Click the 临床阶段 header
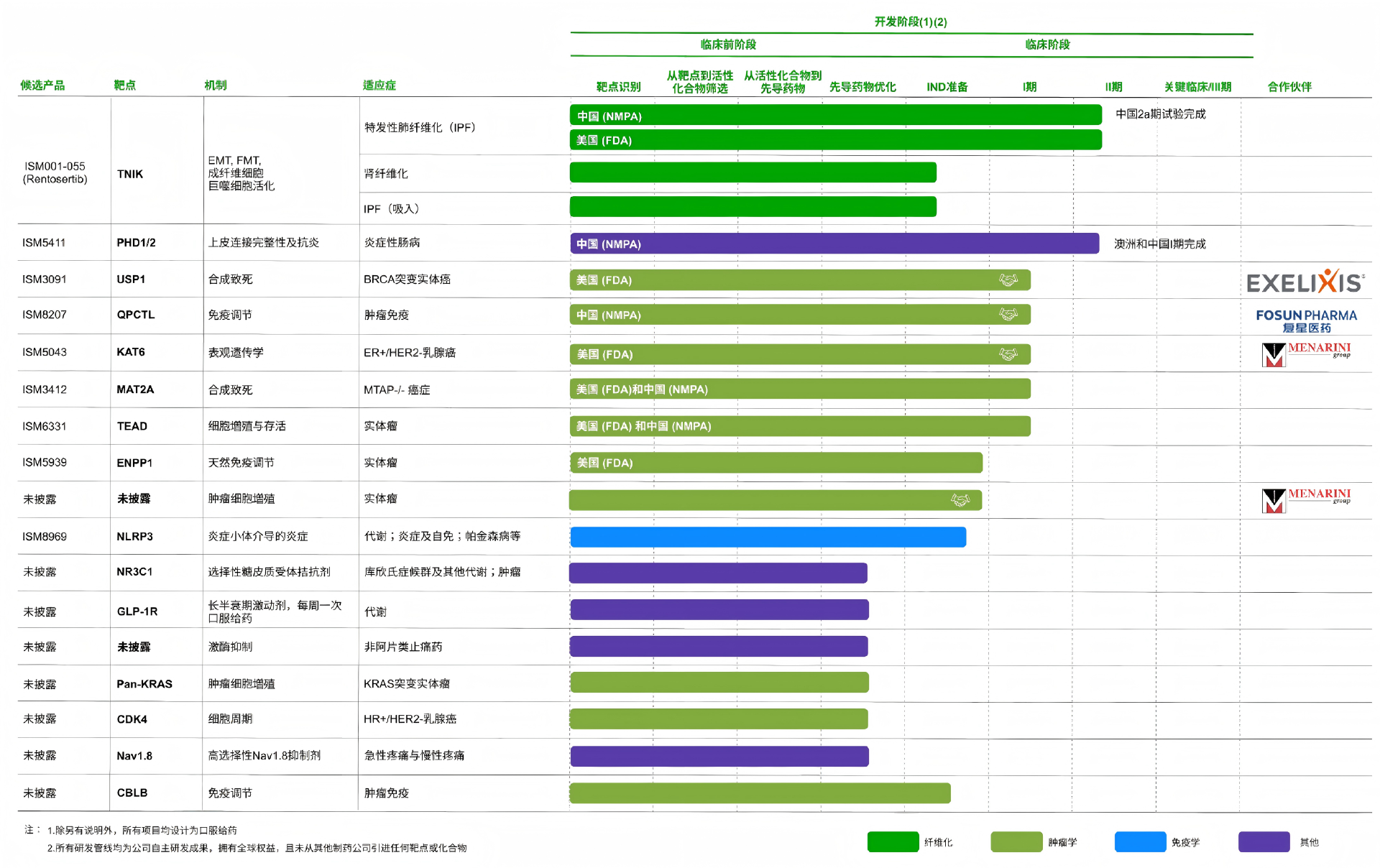This screenshot has width=1380, height=868. click(x=1047, y=45)
